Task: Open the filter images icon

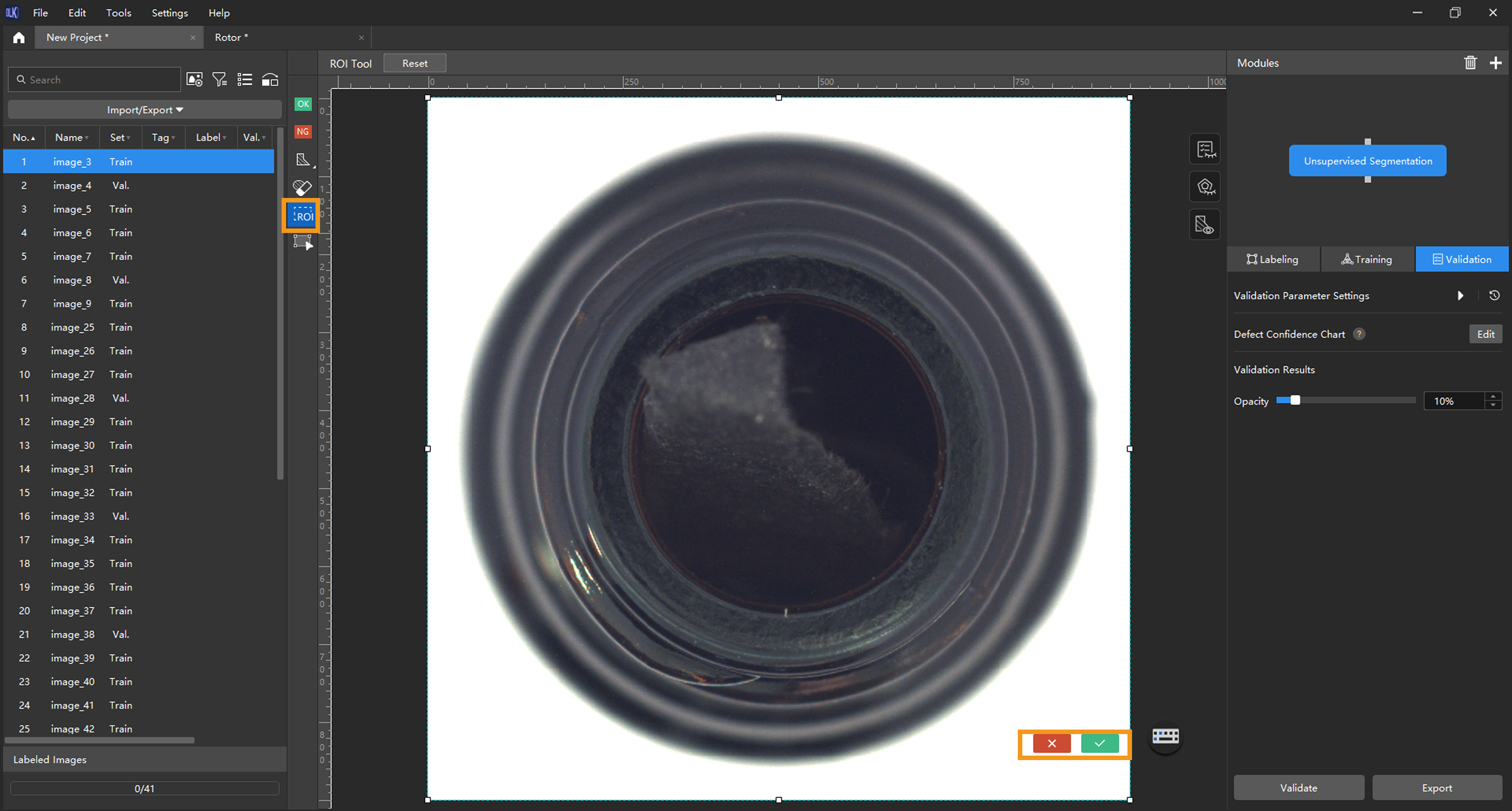Action: pyautogui.click(x=219, y=79)
